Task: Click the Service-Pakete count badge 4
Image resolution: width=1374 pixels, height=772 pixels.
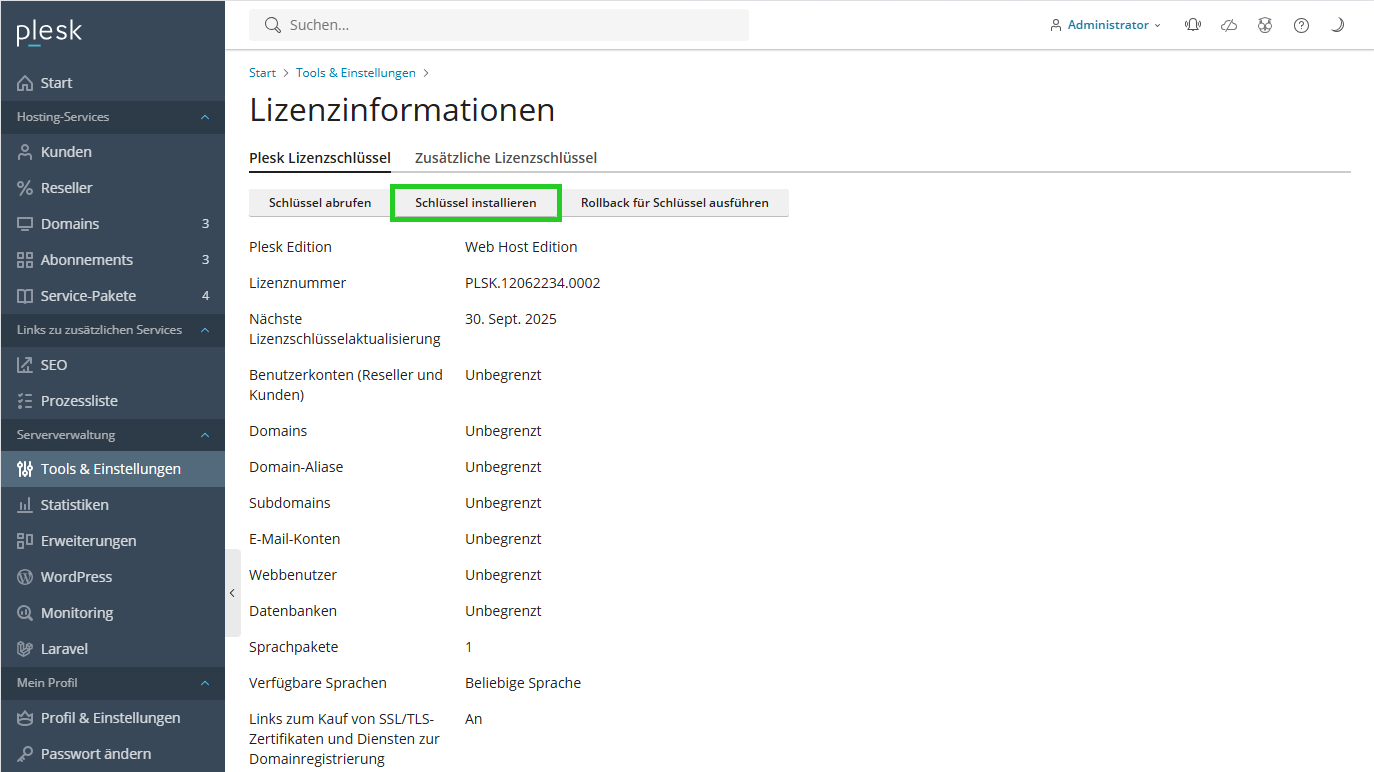Action: (206, 296)
